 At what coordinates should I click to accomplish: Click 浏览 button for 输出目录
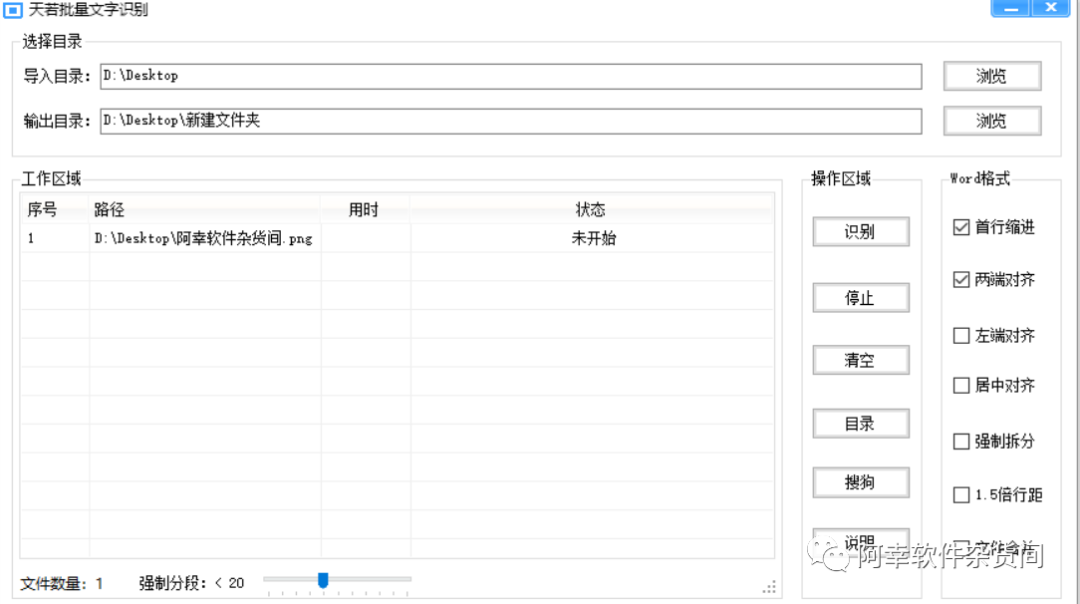click(x=991, y=121)
